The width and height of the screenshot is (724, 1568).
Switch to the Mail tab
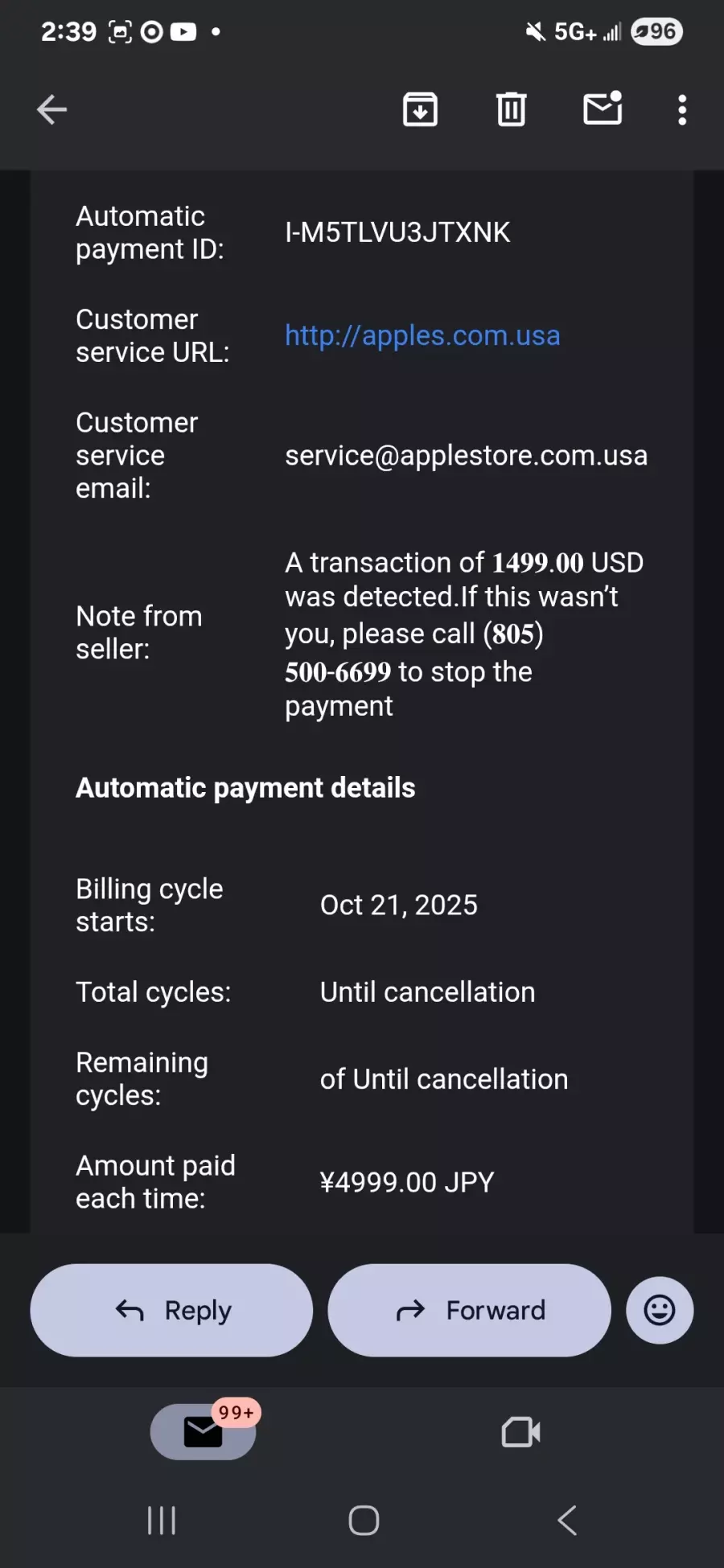pos(203,1432)
